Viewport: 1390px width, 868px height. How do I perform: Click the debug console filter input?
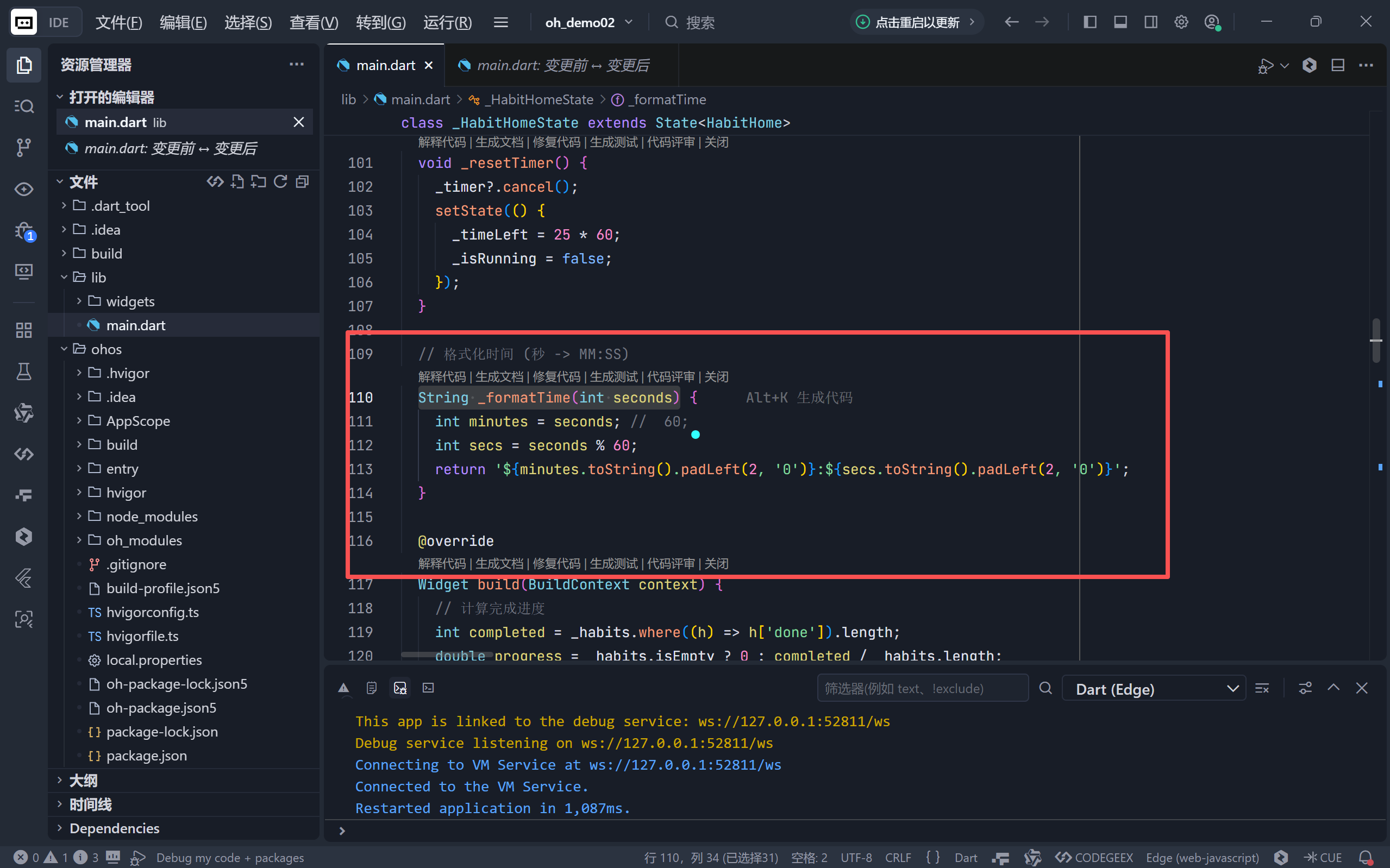click(922, 688)
